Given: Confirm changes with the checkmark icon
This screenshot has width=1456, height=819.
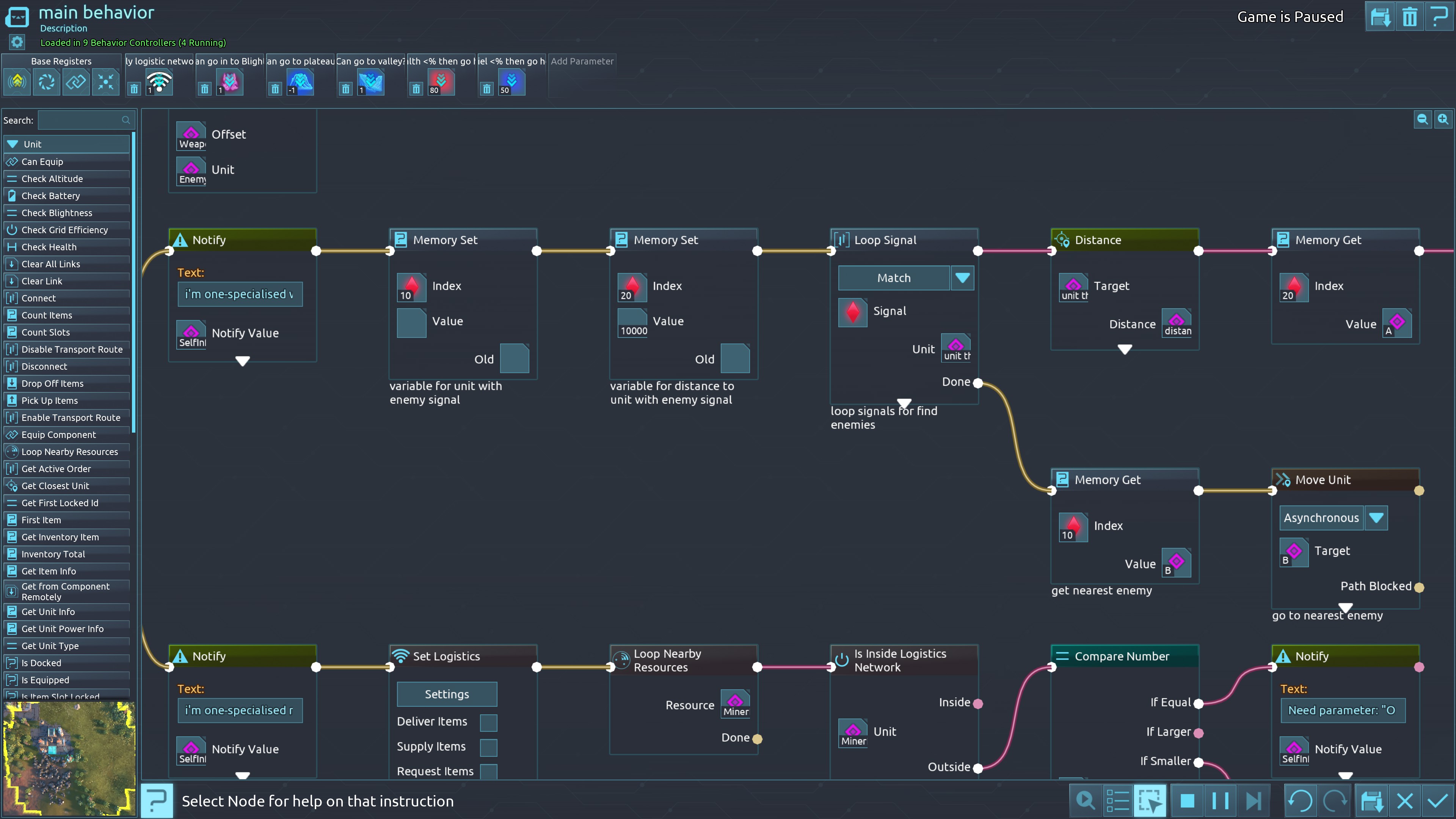Looking at the screenshot, I should [x=1437, y=801].
